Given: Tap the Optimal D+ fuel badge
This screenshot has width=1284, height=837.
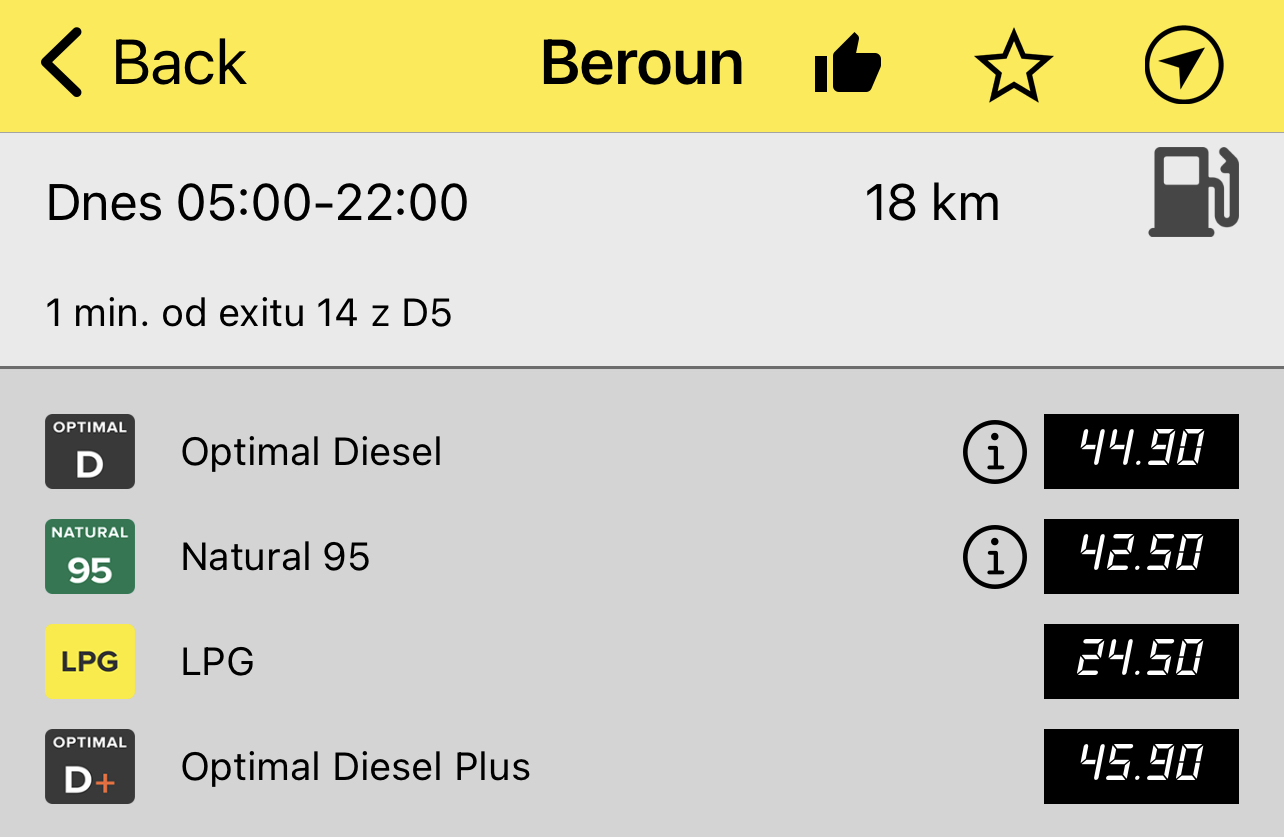Looking at the screenshot, I should click(x=90, y=767).
